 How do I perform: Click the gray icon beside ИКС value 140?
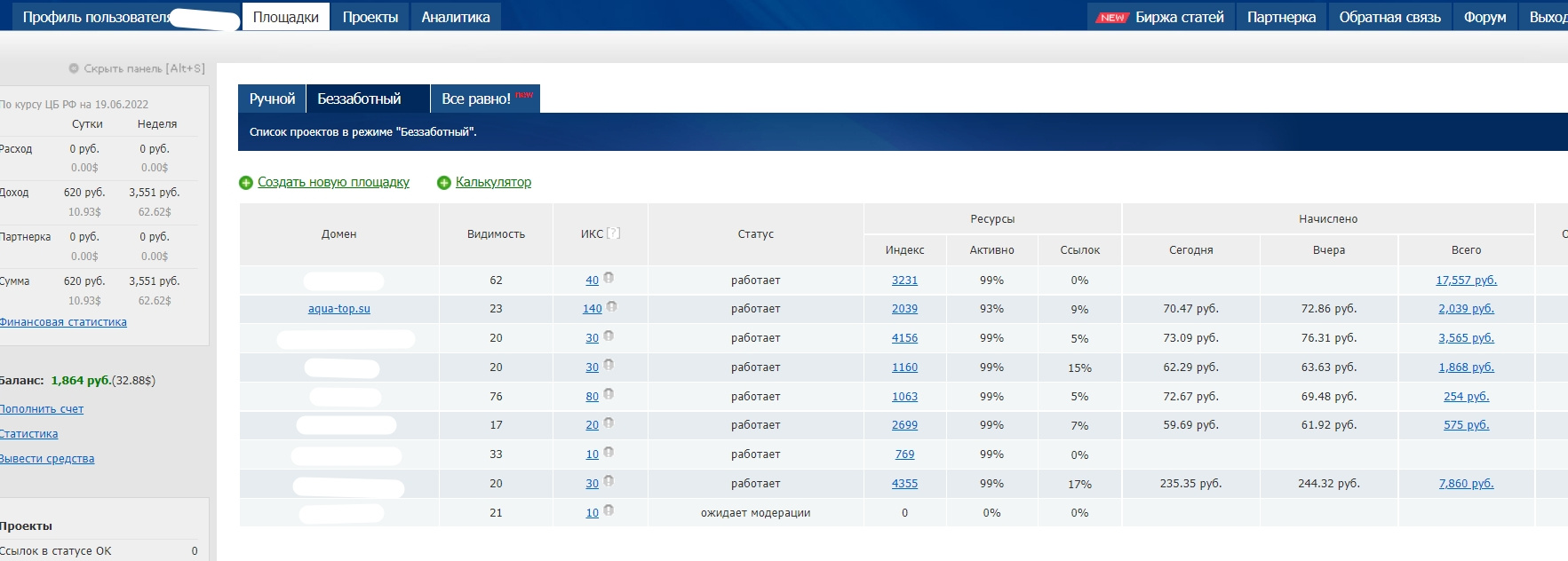click(x=611, y=307)
